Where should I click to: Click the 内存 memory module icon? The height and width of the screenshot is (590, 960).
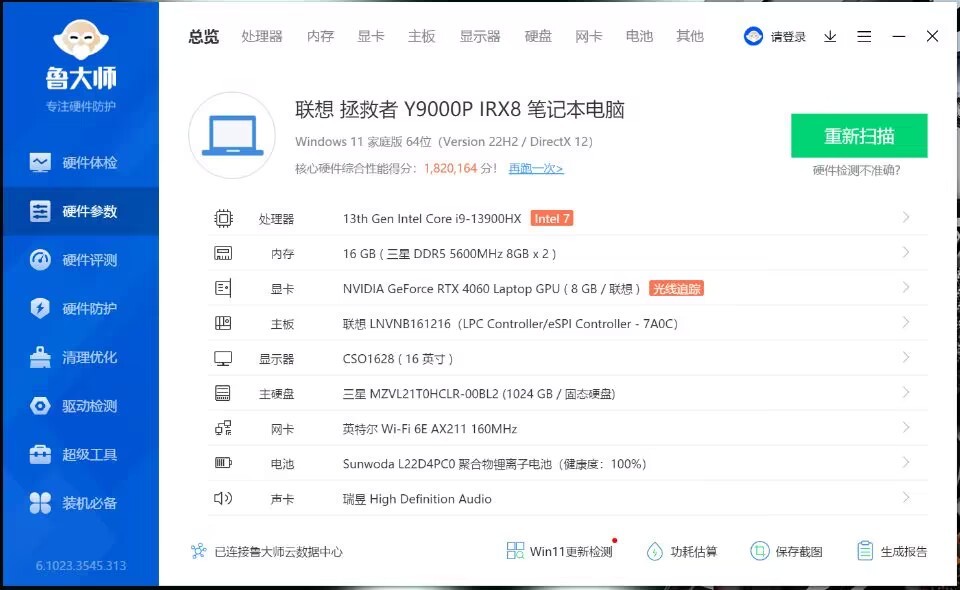coord(223,253)
